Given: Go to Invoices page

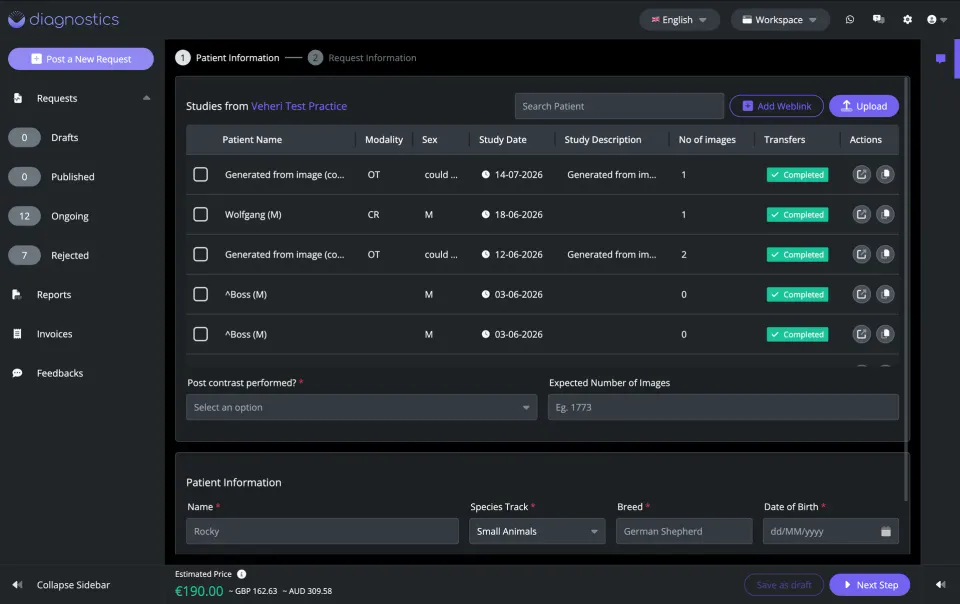Looking at the screenshot, I should click(x=54, y=334).
